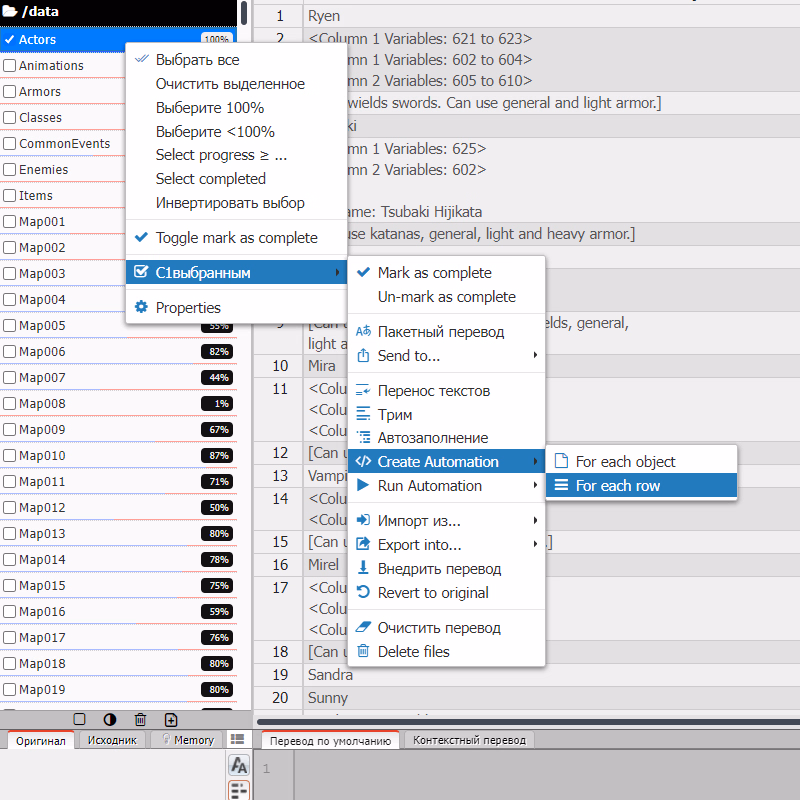Viewport: 800px width, 800px height.
Task: Select the grid cell reading Sandra
Action: click(552, 675)
